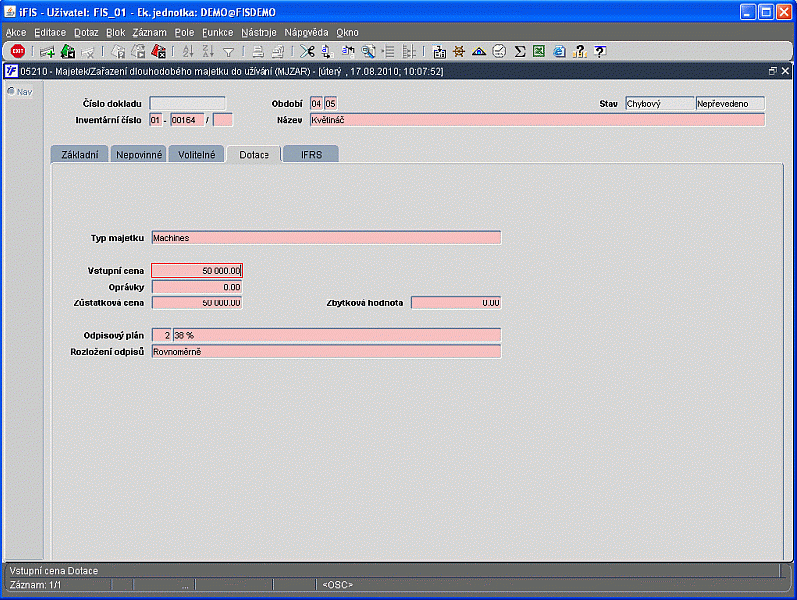The image size is (797, 600).
Task: Switch to the Nepovinné tab
Action: tap(139, 155)
